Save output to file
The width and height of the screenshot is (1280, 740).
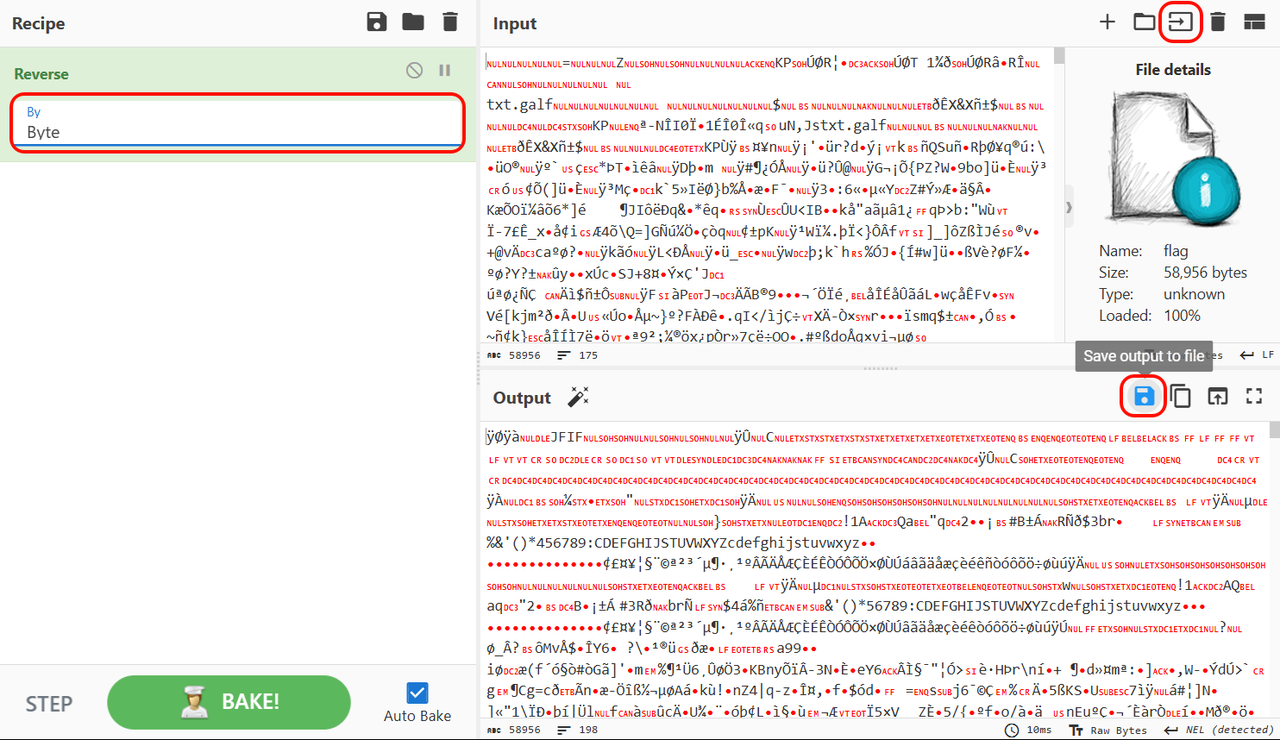[x=1144, y=397]
